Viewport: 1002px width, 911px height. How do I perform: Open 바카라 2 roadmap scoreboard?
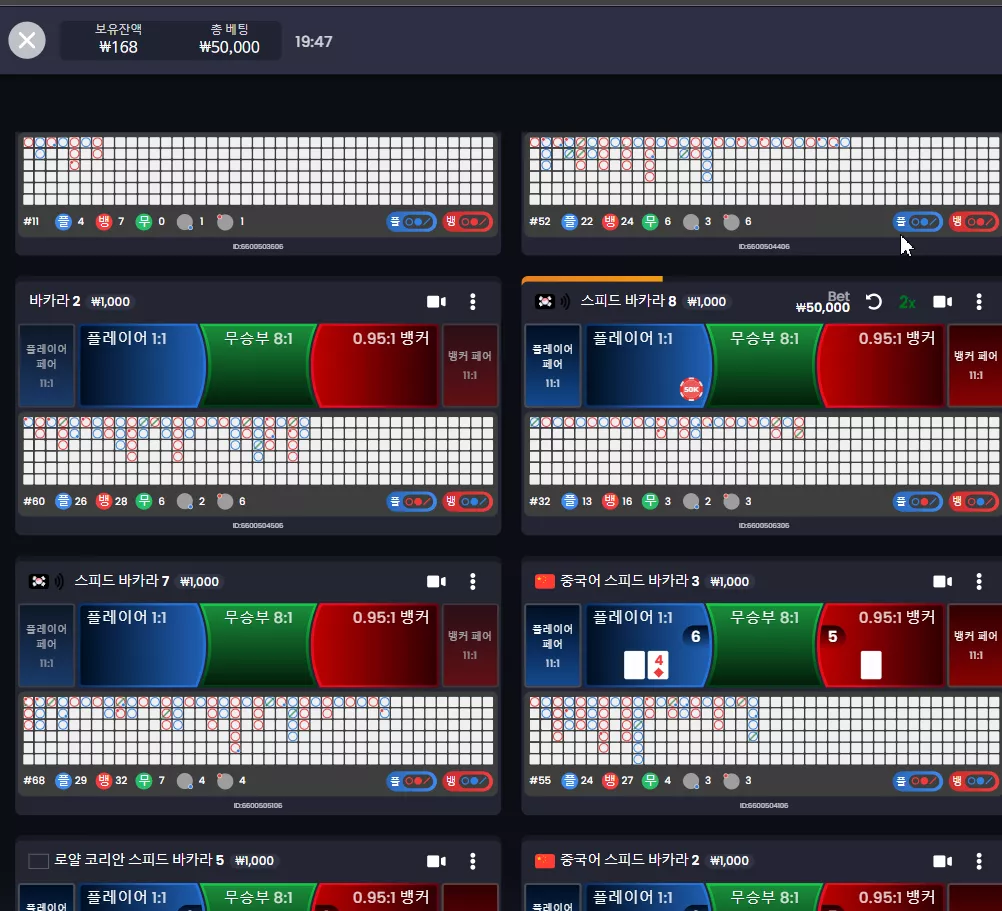click(258, 450)
